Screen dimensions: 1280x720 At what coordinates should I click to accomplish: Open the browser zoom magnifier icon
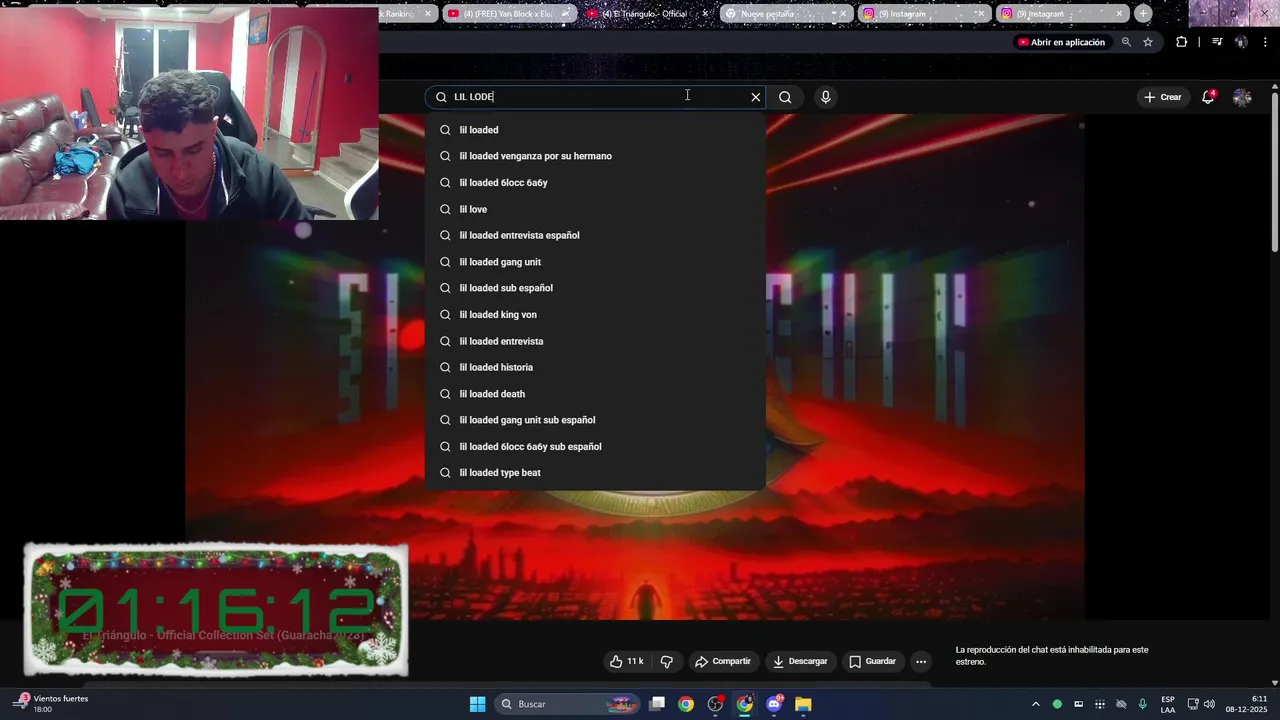pyautogui.click(x=1126, y=42)
